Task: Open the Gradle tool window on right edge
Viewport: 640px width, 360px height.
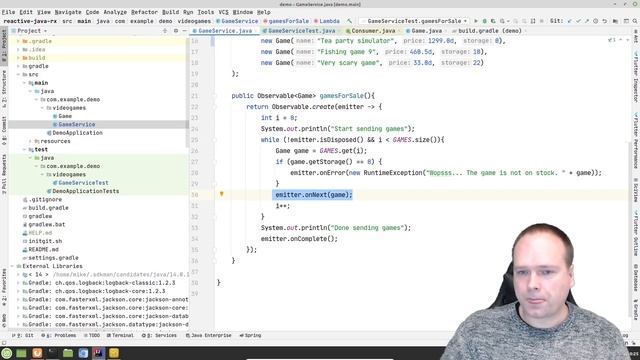Action: 636,309
